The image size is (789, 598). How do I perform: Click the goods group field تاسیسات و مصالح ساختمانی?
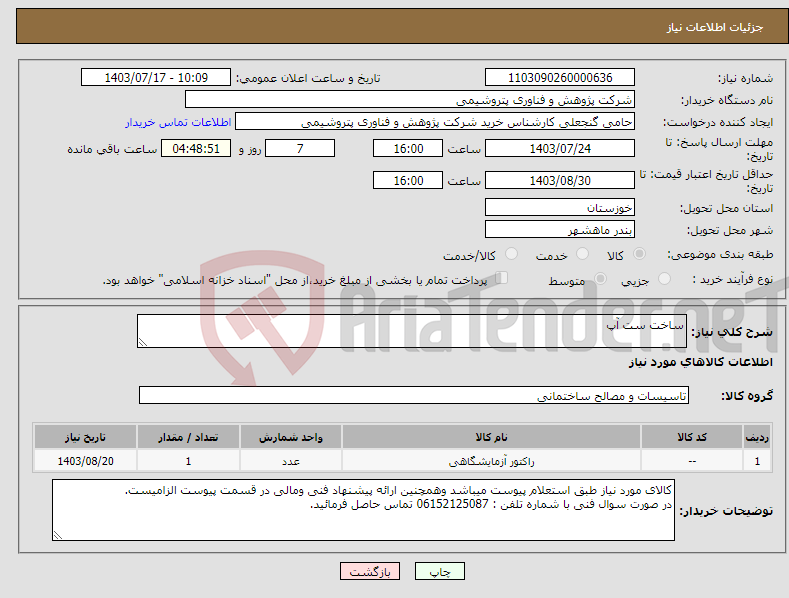click(414, 396)
